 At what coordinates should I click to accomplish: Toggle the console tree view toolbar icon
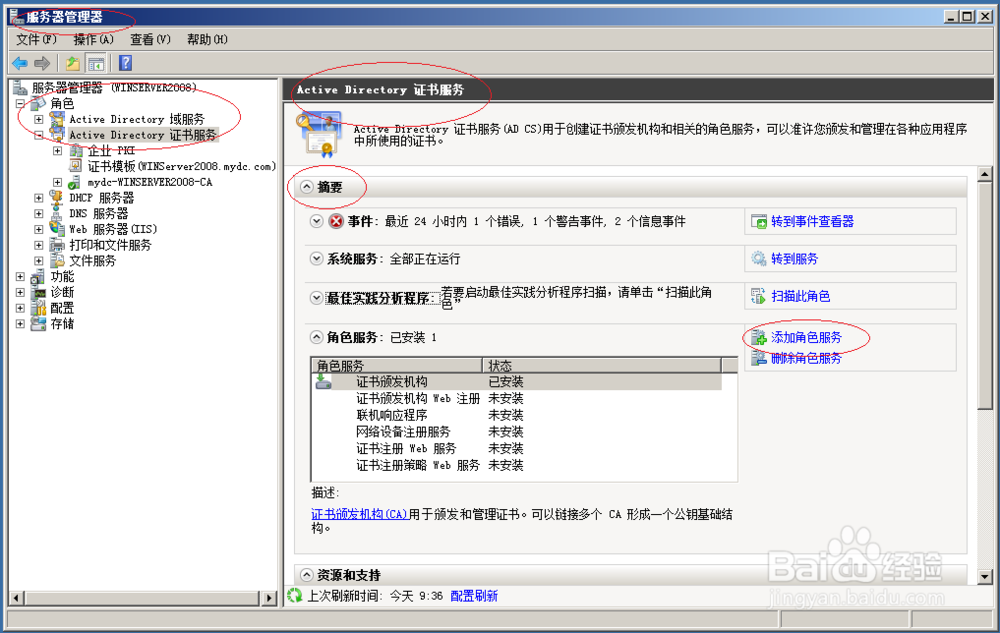coord(95,62)
